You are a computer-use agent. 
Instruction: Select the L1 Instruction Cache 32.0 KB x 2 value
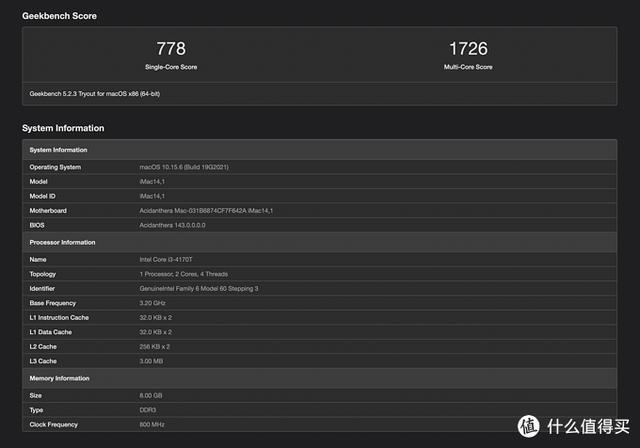click(156, 317)
